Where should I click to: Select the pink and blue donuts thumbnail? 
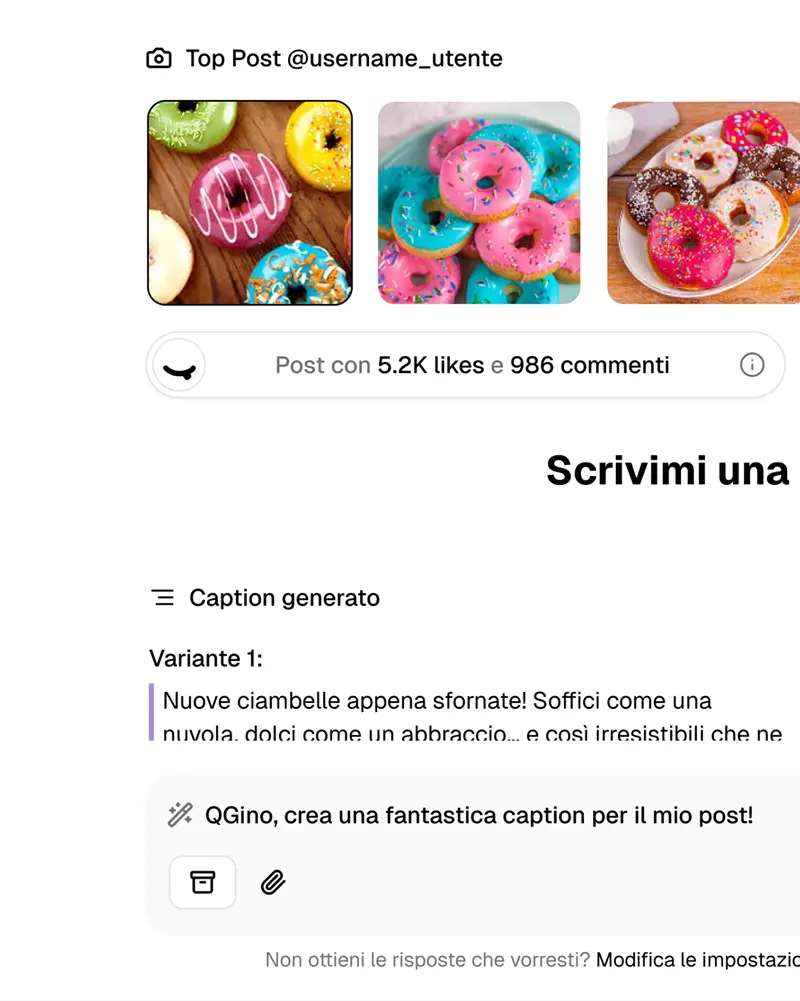point(479,203)
